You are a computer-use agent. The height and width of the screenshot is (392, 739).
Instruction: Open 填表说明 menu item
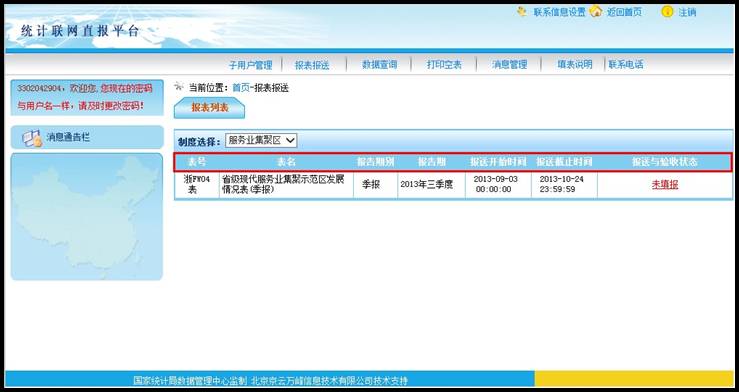(x=575, y=65)
